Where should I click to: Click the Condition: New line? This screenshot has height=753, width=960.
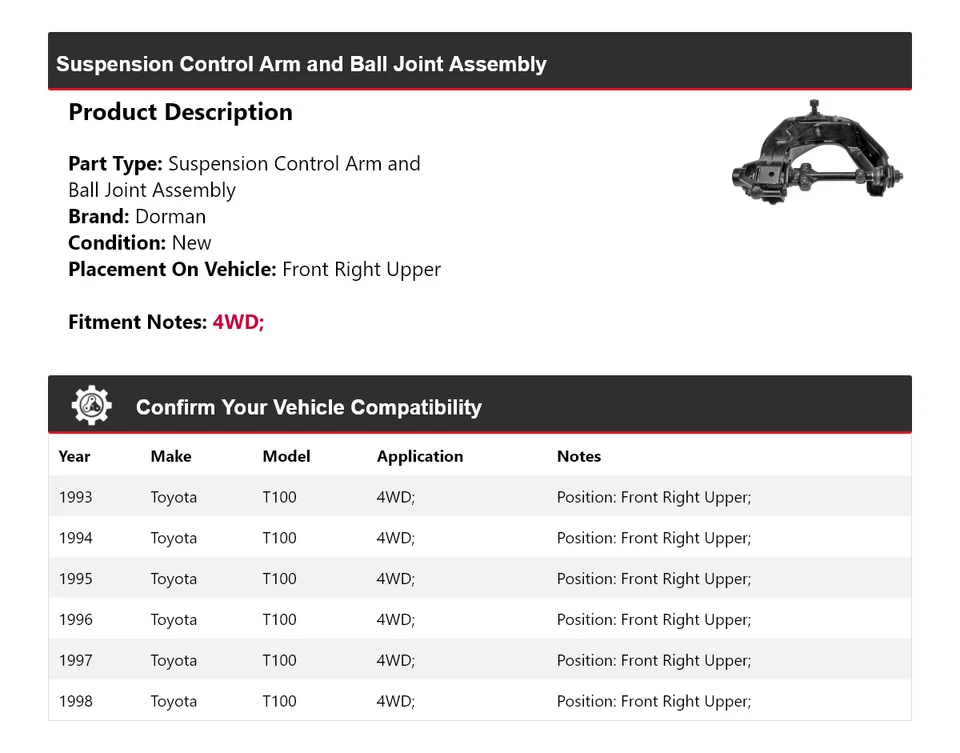[140, 243]
